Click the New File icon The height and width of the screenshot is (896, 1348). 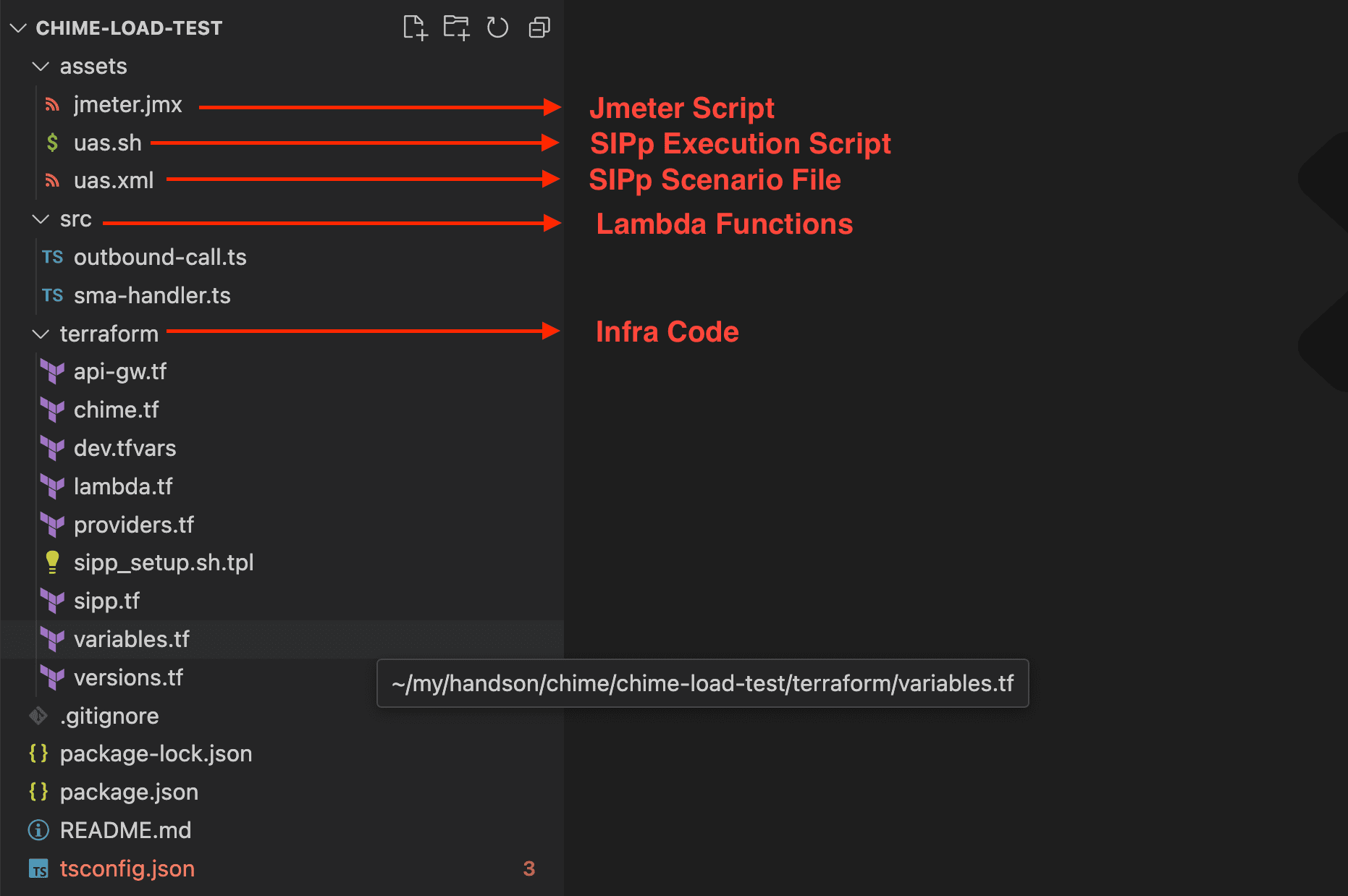tap(416, 28)
